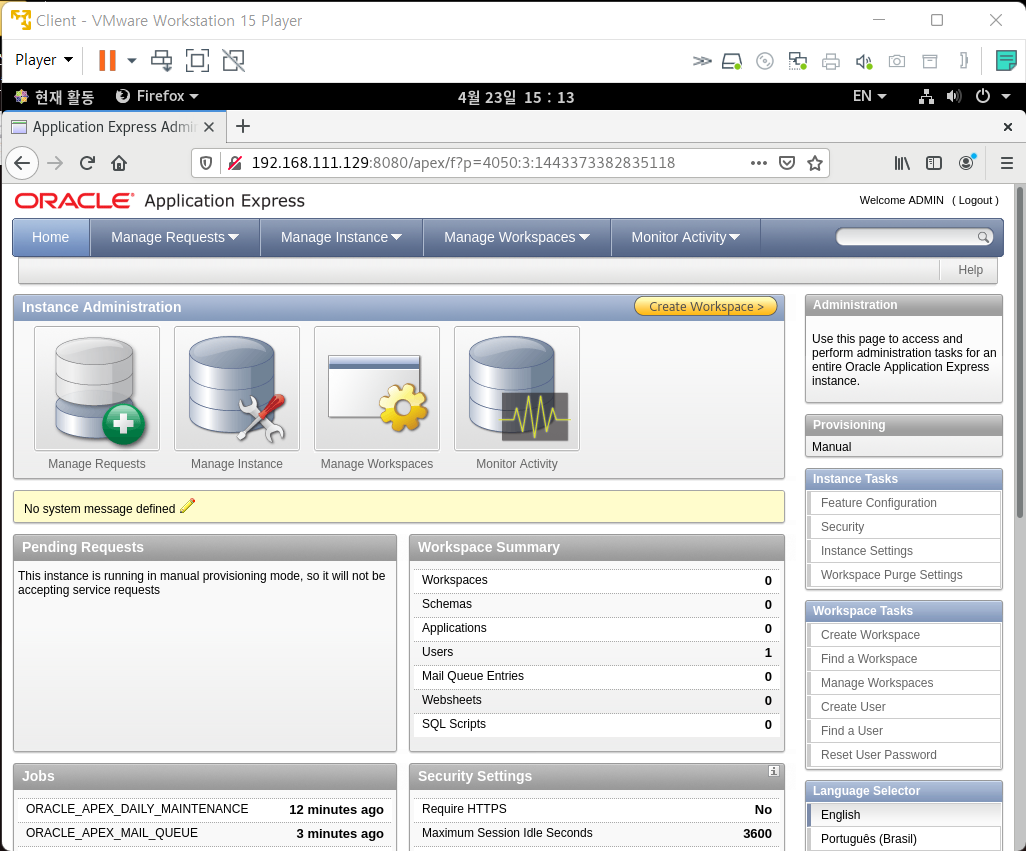
Task: Click the VMware printer device icon
Action: [x=830, y=61]
